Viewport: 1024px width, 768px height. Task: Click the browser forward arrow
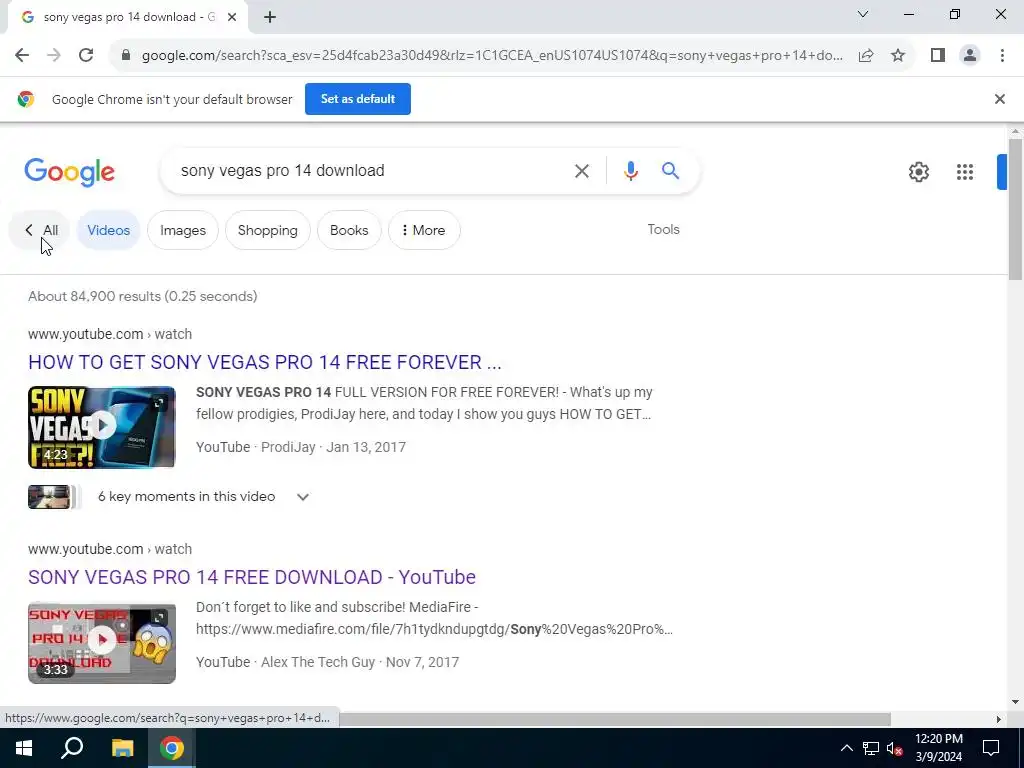54,56
